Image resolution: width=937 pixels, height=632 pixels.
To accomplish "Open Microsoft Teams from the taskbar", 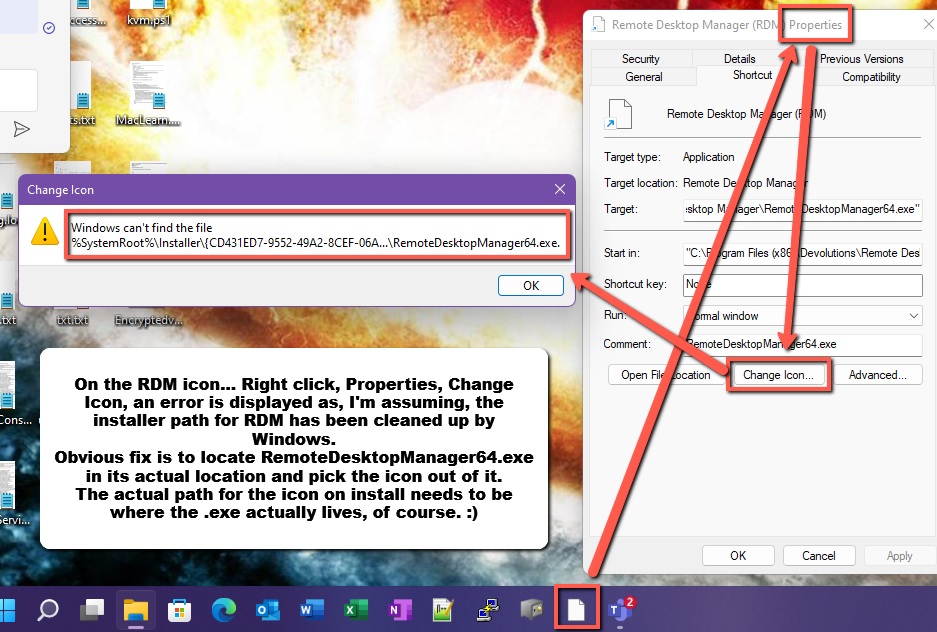I will click(621, 608).
